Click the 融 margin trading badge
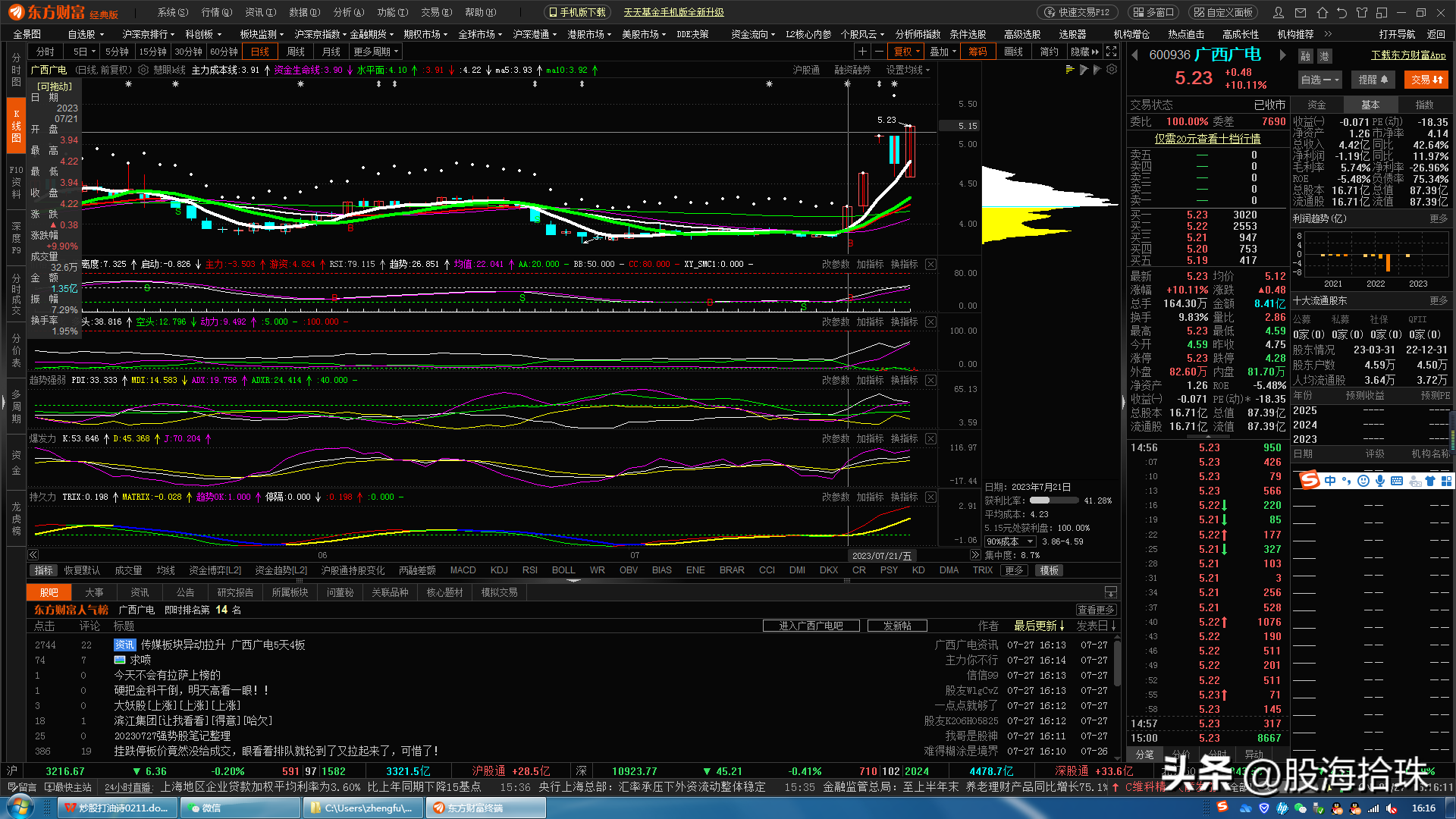The width and height of the screenshot is (1456, 819). (x=1305, y=56)
